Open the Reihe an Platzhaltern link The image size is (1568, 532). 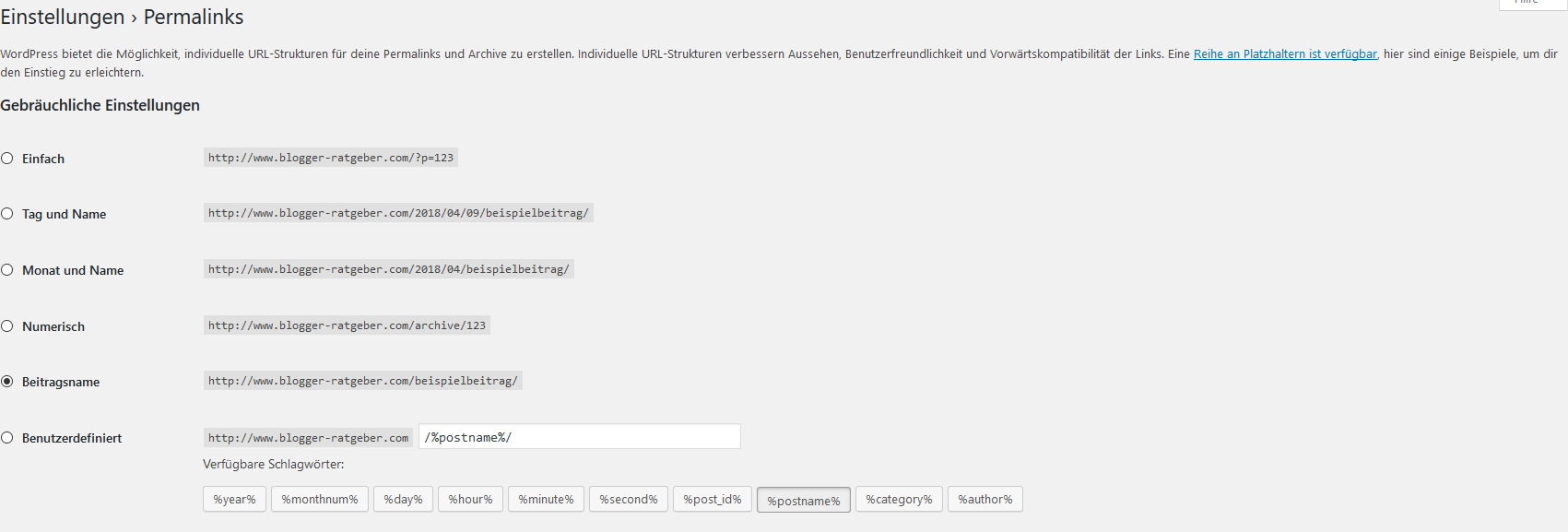(x=1285, y=54)
